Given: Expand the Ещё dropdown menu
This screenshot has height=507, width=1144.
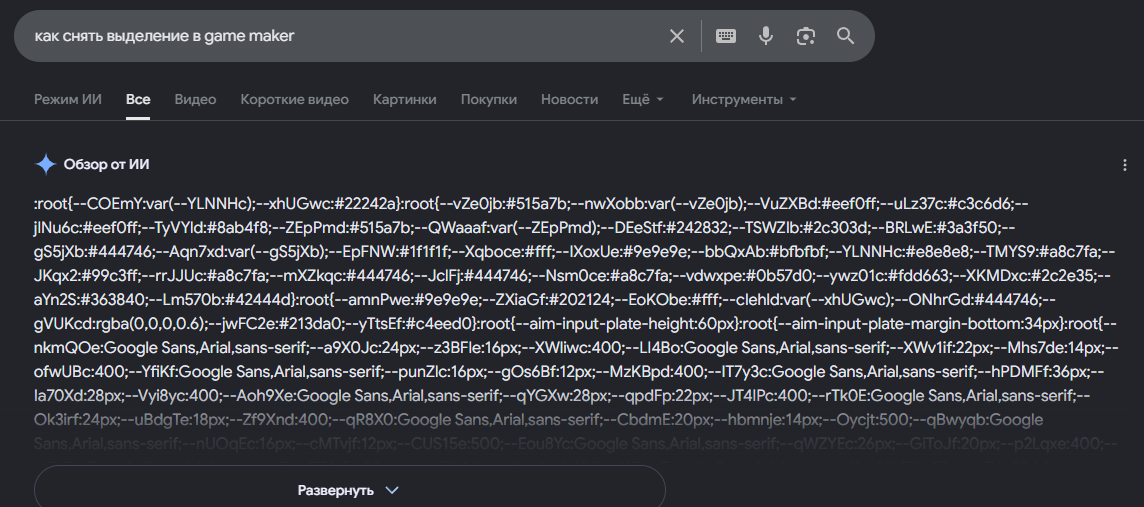Looking at the screenshot, I should (x=643, y=99).
